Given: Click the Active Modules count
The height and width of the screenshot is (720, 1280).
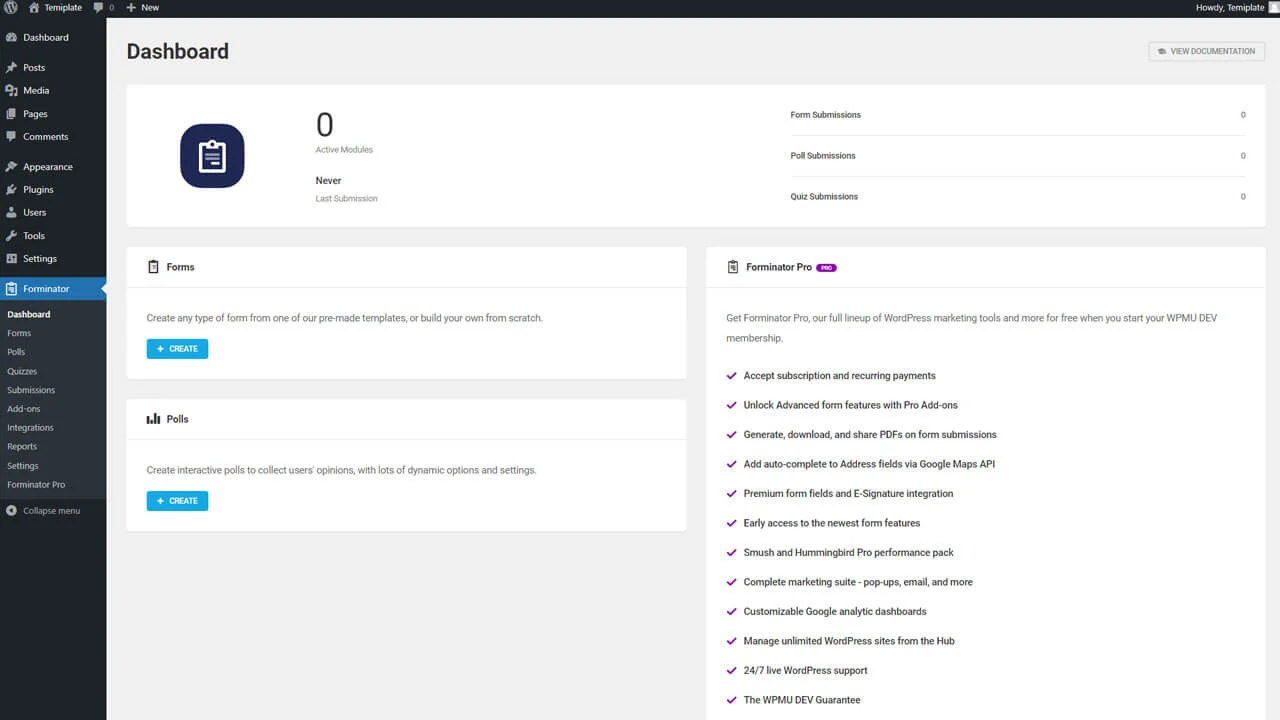Looking at the screenshot, I should tap(325, 125).
